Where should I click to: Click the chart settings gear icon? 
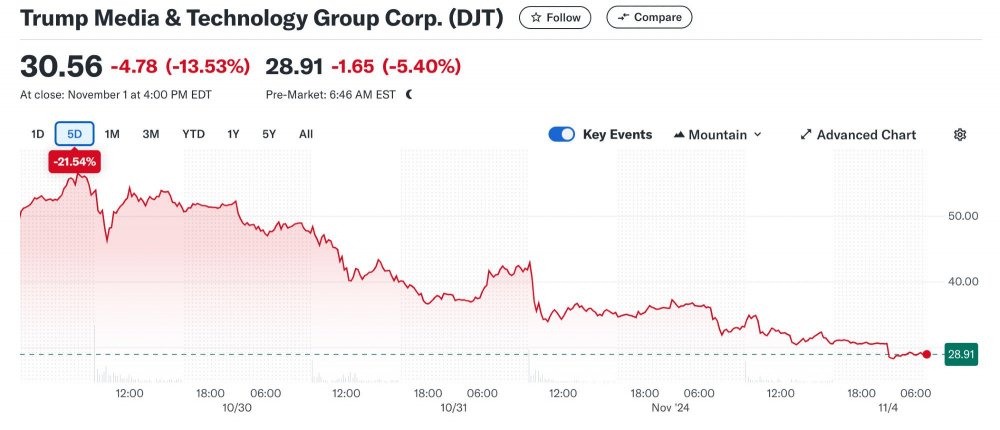click(x=960, y=135)
